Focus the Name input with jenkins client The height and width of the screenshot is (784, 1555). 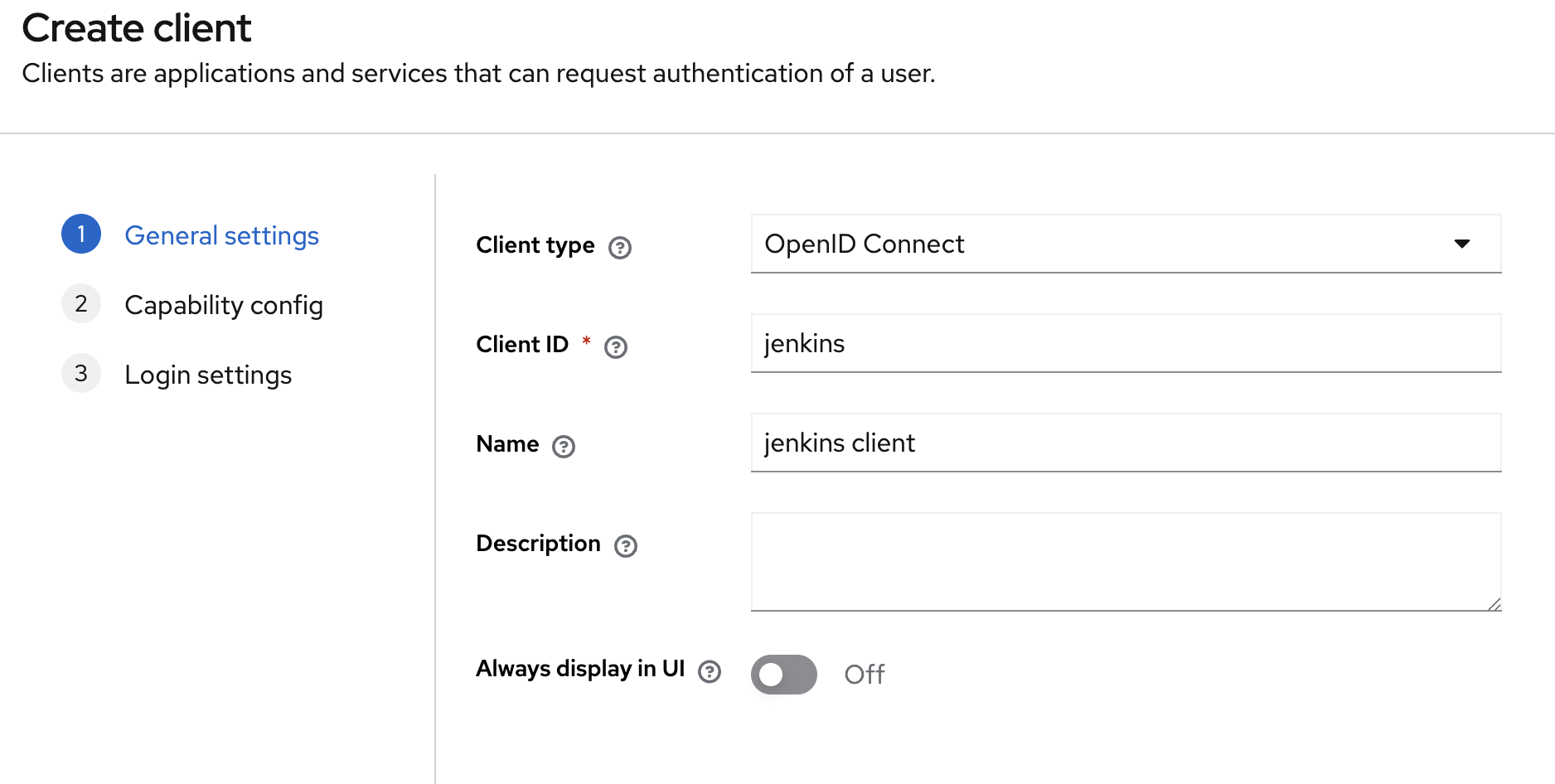point(1126,443)
